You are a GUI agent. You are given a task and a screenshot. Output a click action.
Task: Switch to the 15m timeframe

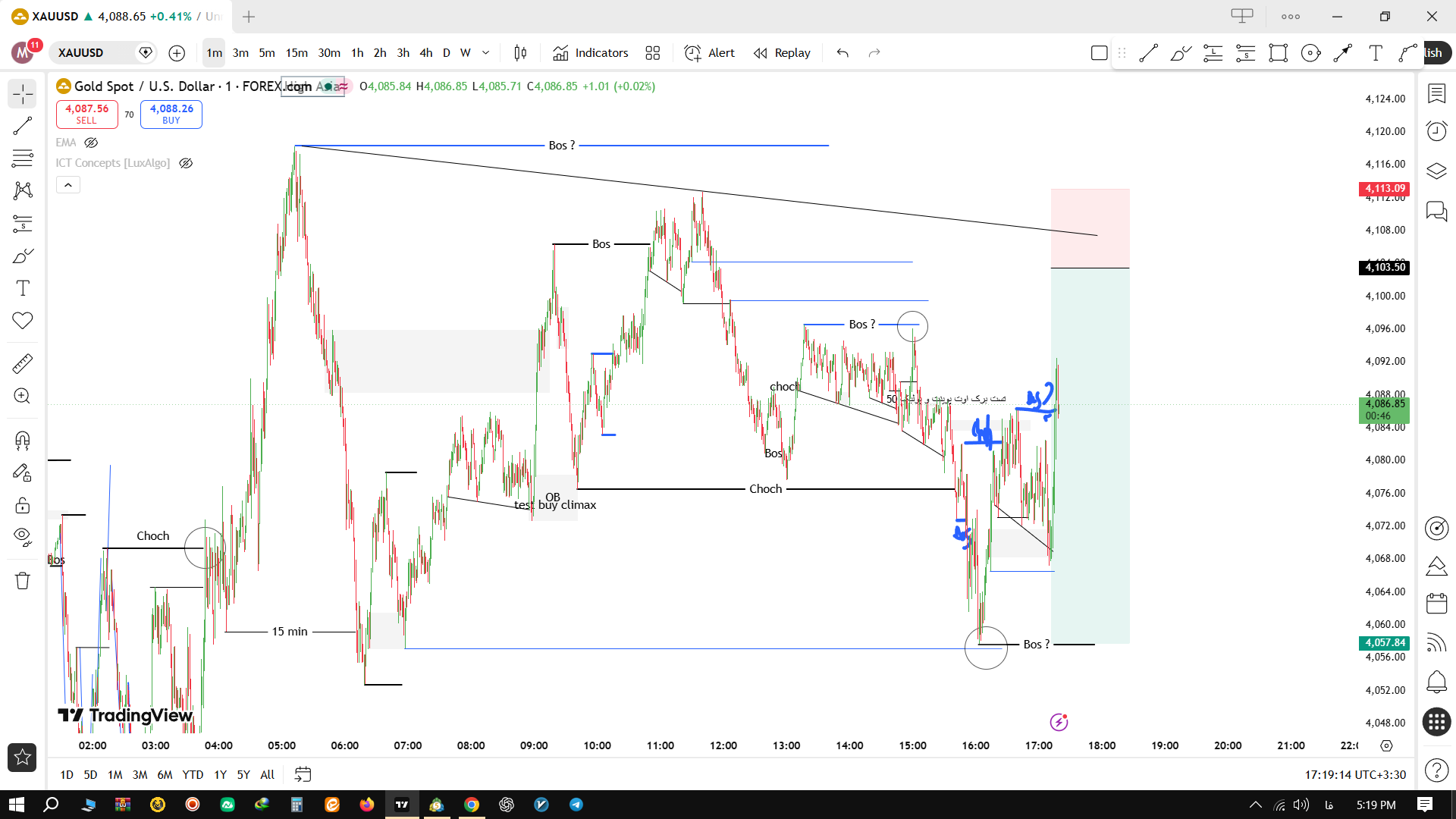[x=297, y=53]
